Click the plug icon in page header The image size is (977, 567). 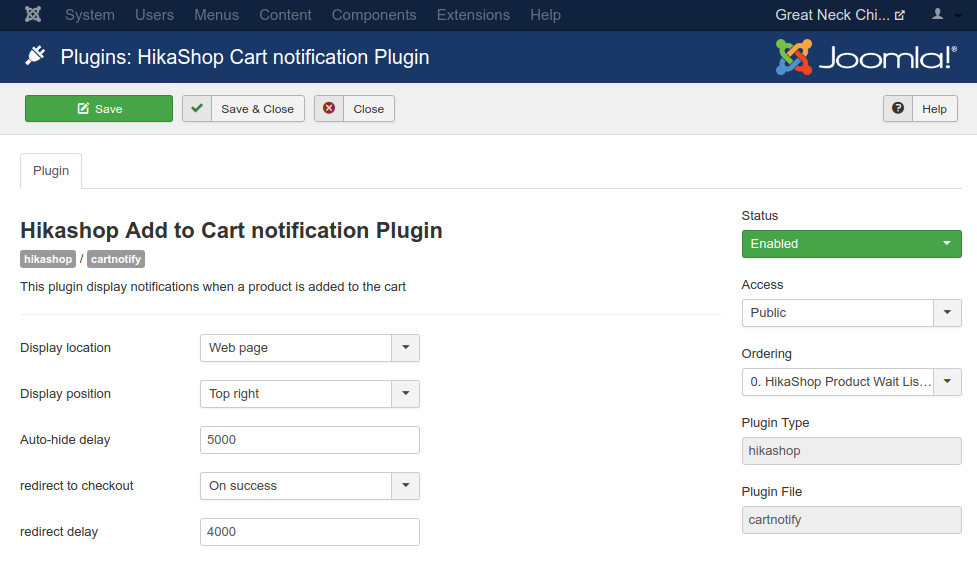pos(35,57)
